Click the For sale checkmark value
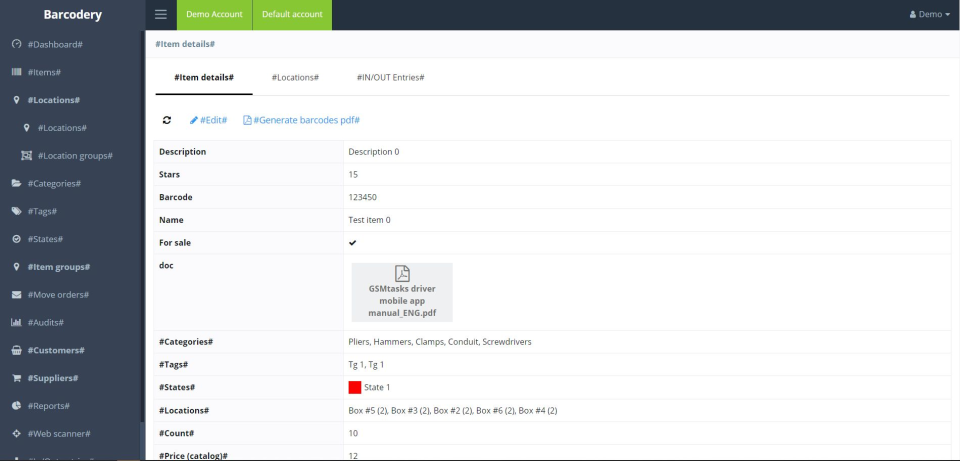 click(353, 242)
